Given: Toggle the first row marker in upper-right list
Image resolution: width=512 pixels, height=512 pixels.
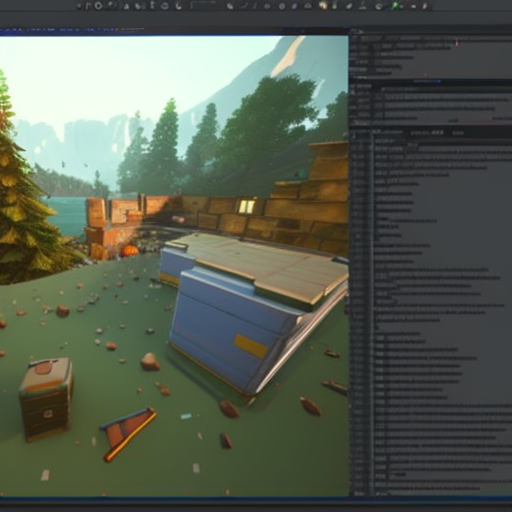Looking at the screenshot, I should (355, 39).
